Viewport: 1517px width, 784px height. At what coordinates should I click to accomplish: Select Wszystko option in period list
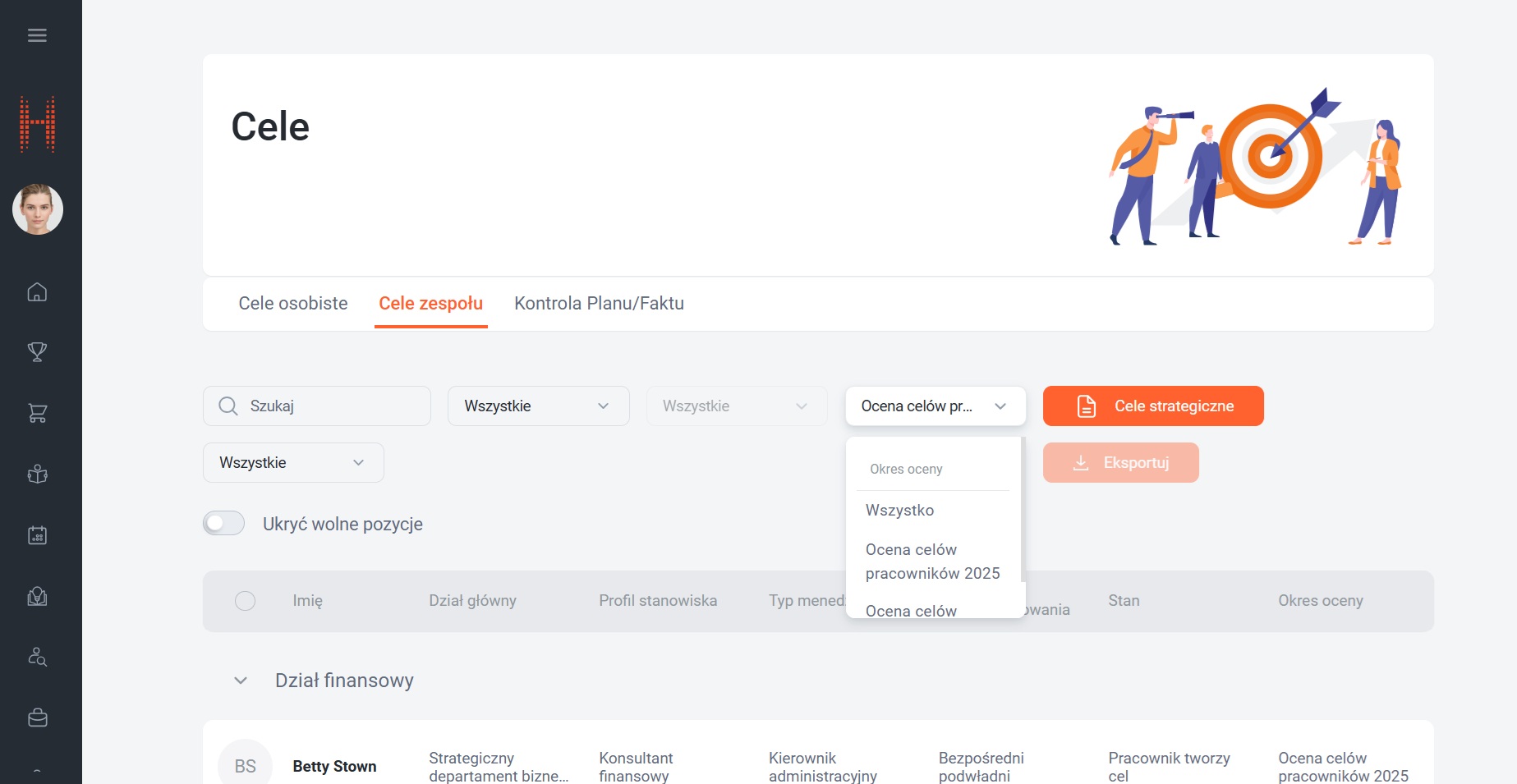(x=899, y=511)
